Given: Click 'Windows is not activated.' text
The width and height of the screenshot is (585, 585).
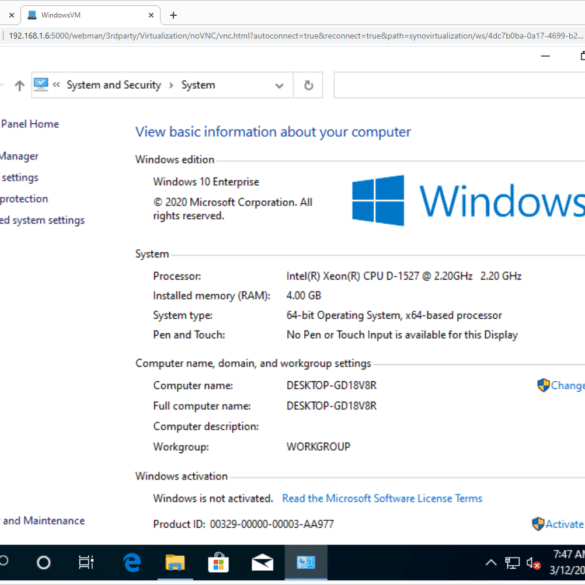Looking at the screenshot, I should pos(213,498).
